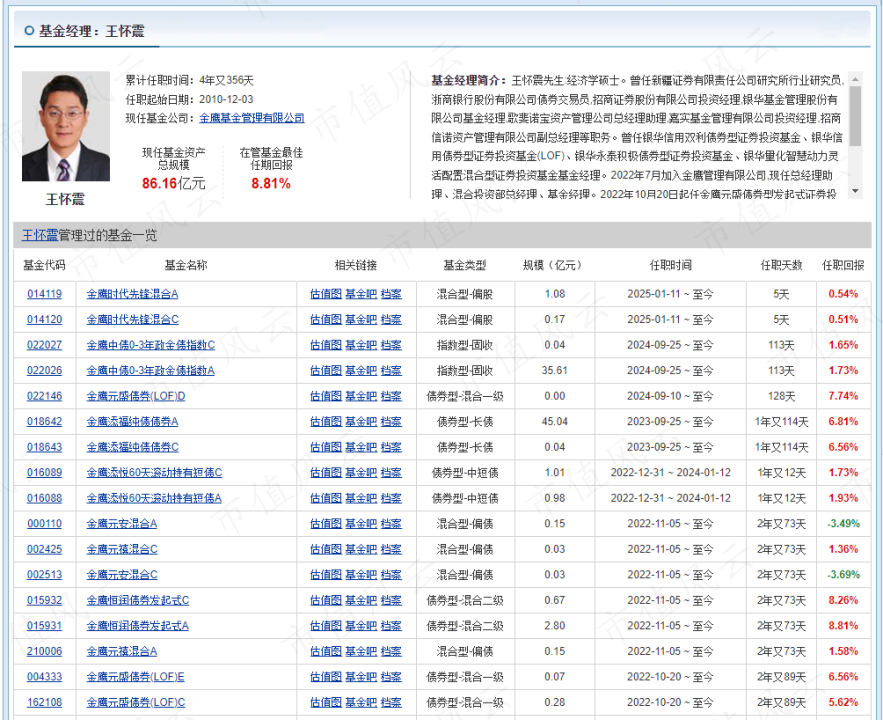Open fund code 022146
Screen dimensions: 883x720
44,396
